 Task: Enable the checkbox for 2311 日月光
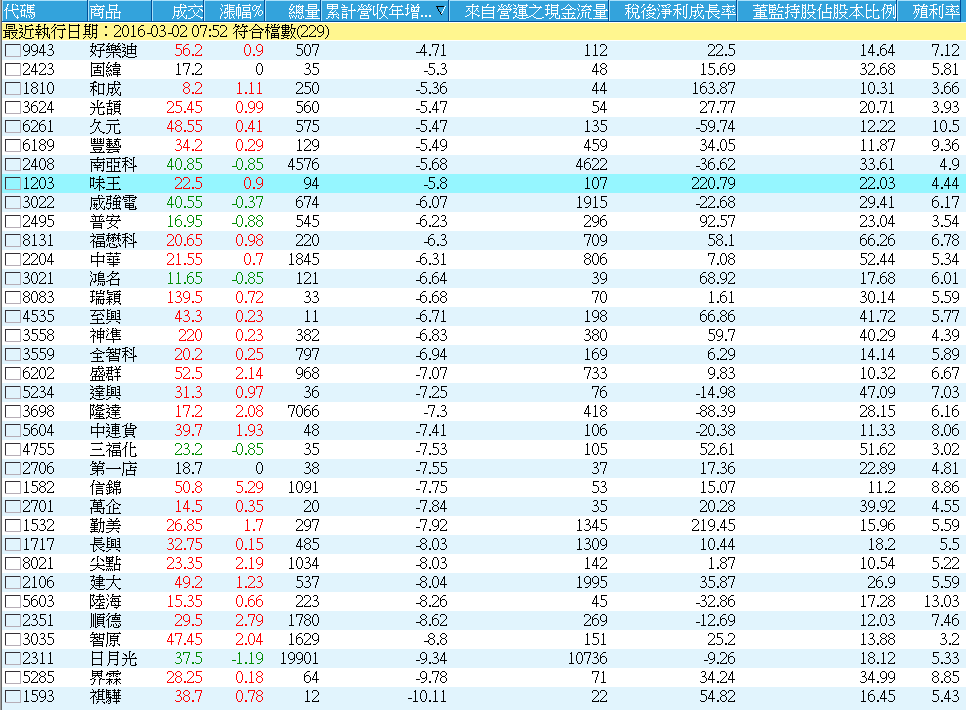(x=12, y=659)
